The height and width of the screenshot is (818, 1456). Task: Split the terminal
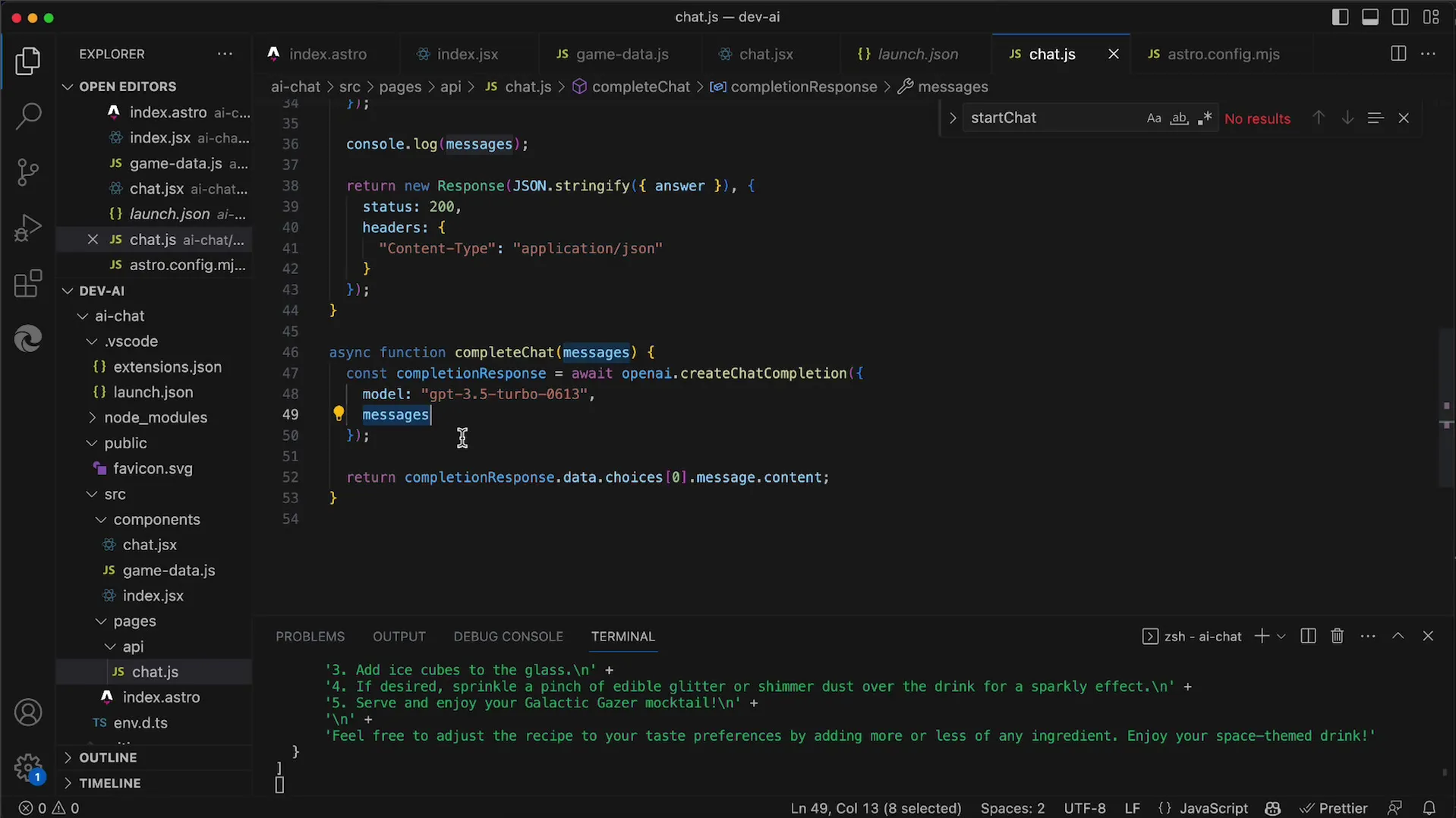coord(1308,636)
